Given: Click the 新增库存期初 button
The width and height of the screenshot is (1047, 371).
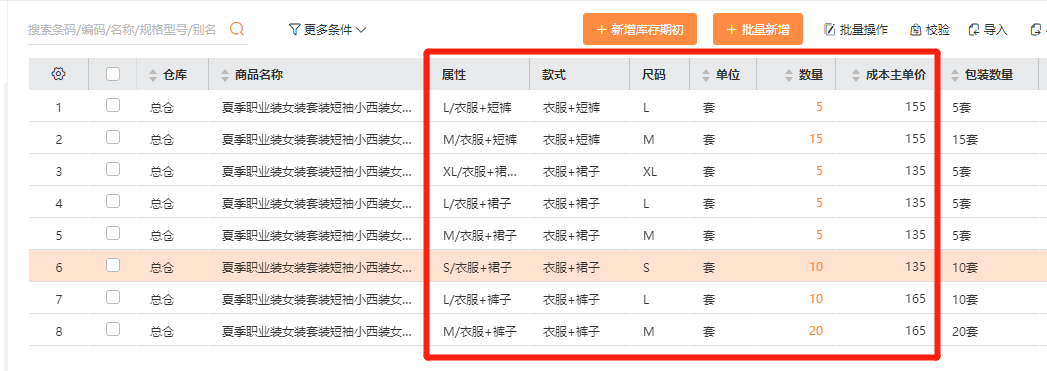Looking at the screenshot, I should pos(640,29).
